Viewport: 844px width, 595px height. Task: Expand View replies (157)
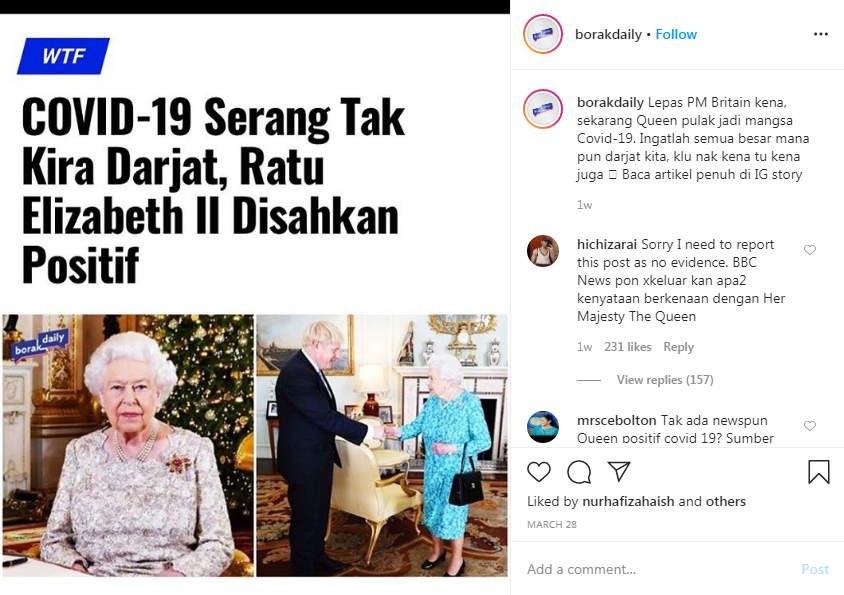click(665, 380)
